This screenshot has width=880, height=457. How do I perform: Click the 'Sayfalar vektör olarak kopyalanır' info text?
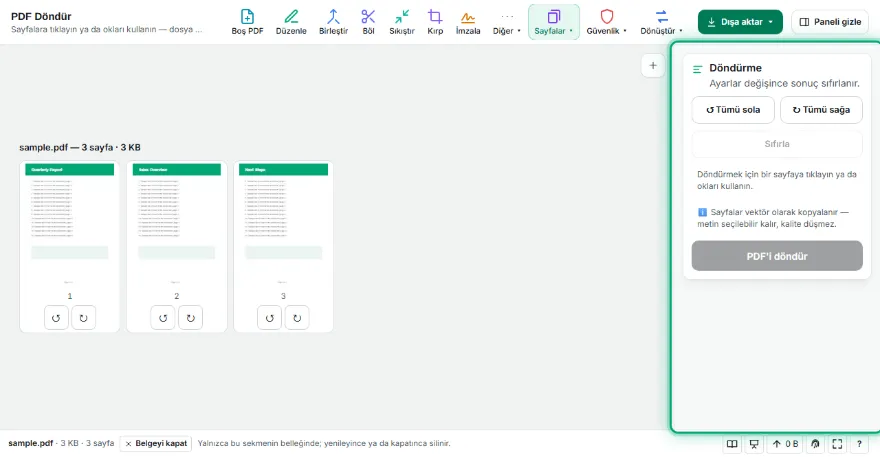coord(773,218)
